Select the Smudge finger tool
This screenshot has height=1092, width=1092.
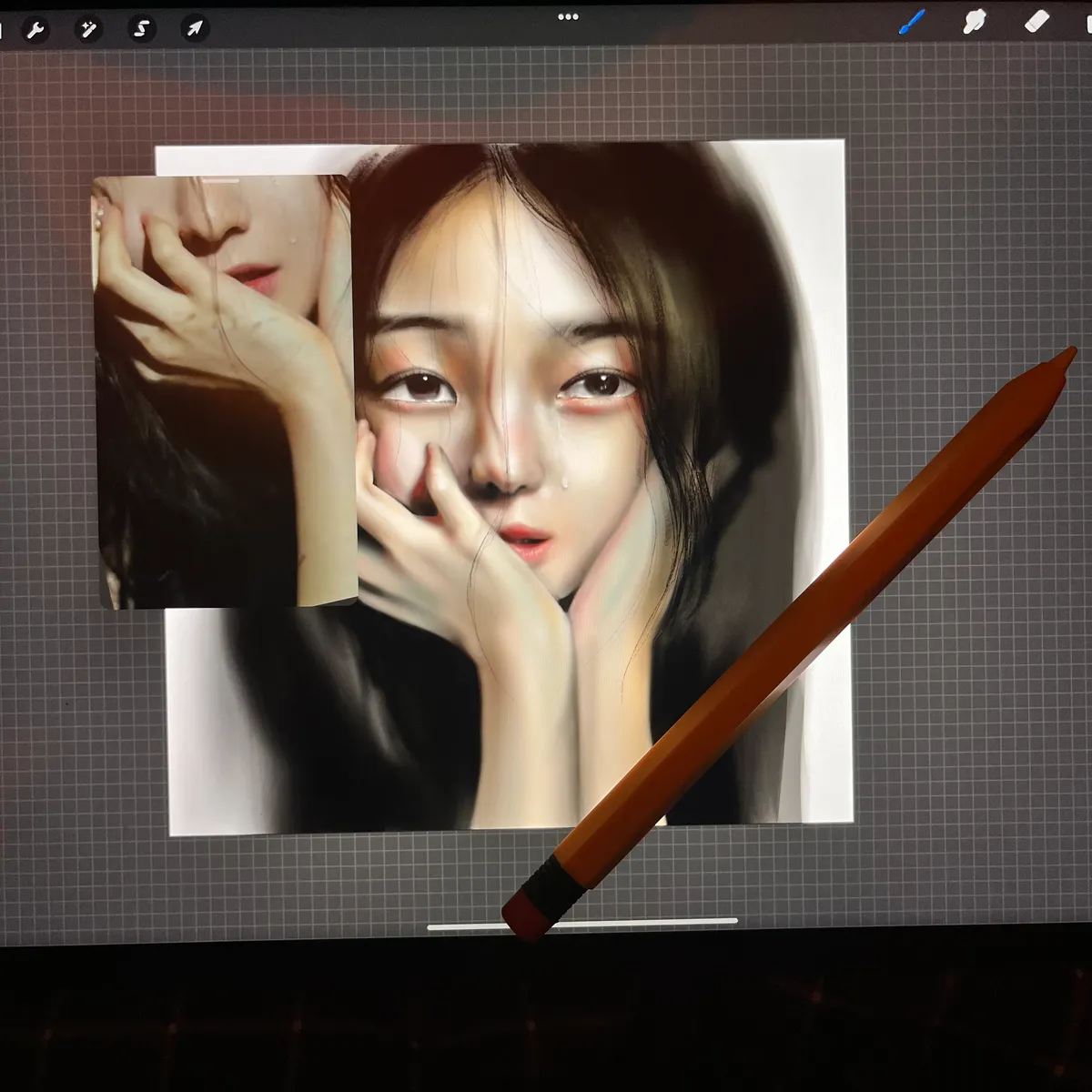pyautogui.click(x=975, y=21)
